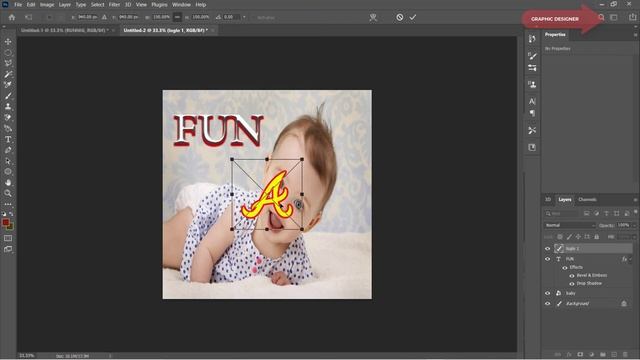Screen dimensions: 640x360
Task: Open the Properties panel flyout menu
Action: [x=635, y=35]
